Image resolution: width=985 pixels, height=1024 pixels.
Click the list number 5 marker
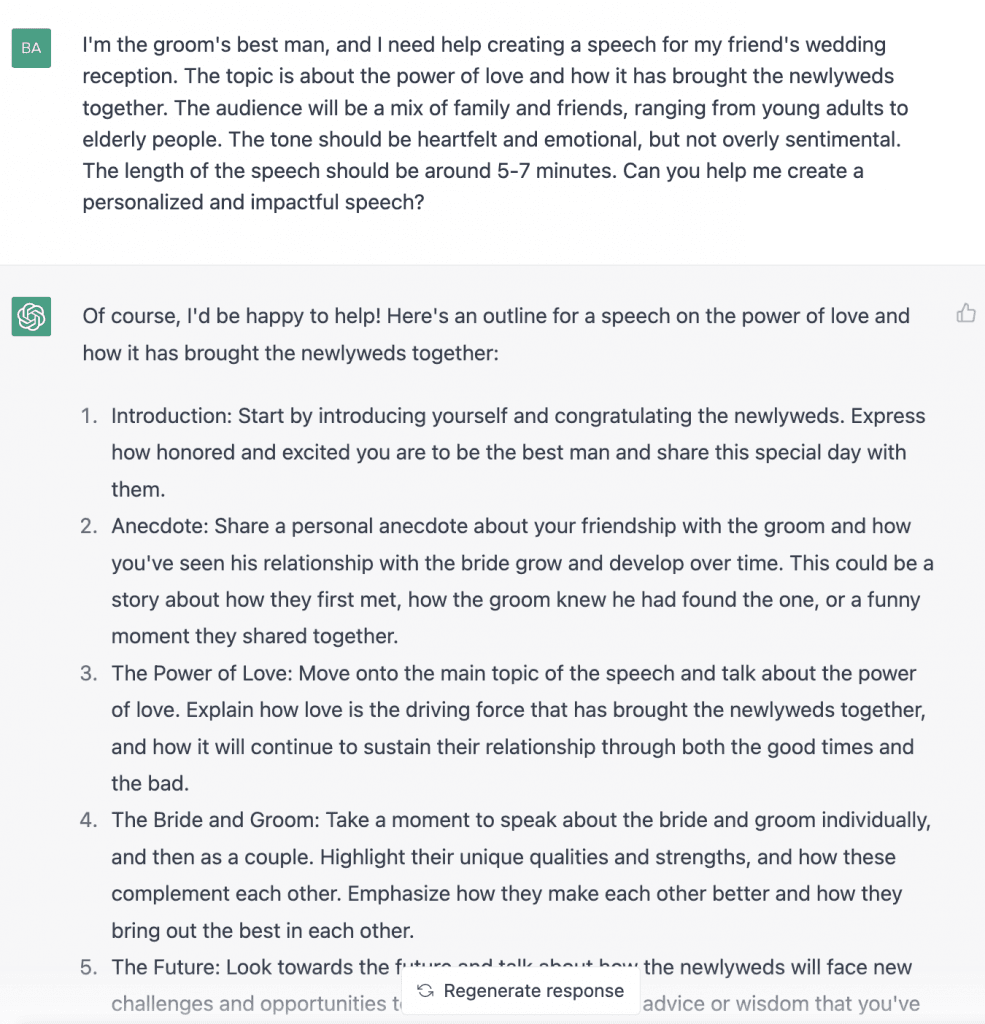coord(90,967)
